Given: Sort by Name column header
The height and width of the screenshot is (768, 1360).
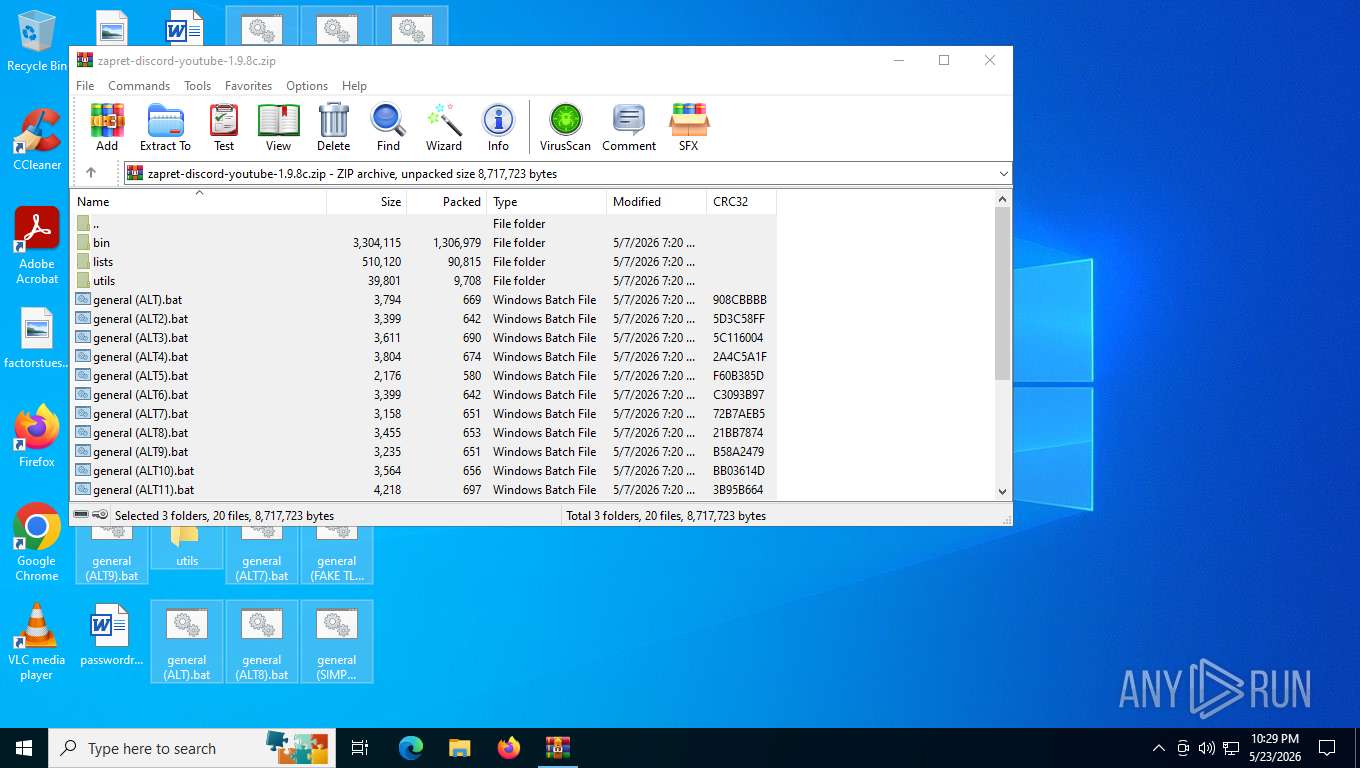Looking at the screenshot, I should coord(199,201).
